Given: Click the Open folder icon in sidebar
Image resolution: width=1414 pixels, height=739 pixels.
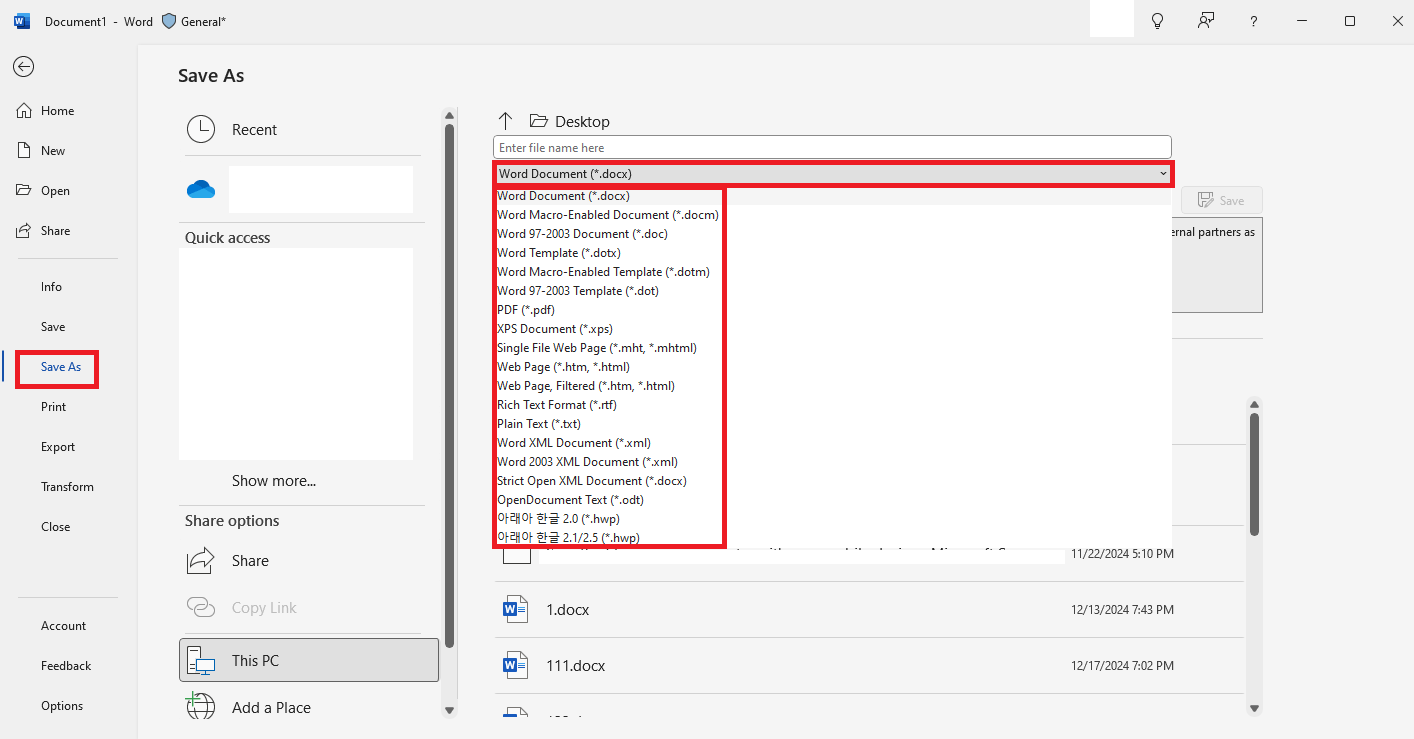Looking at the screenshot, I should (24, 191).
